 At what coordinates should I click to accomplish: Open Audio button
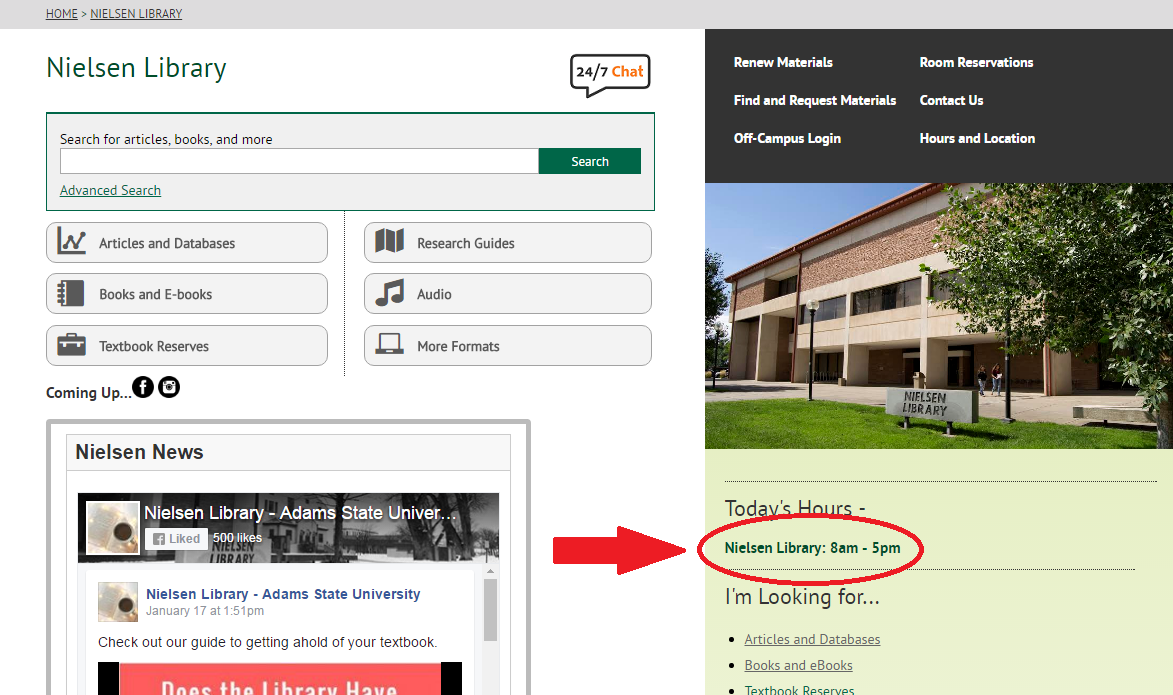508,293
